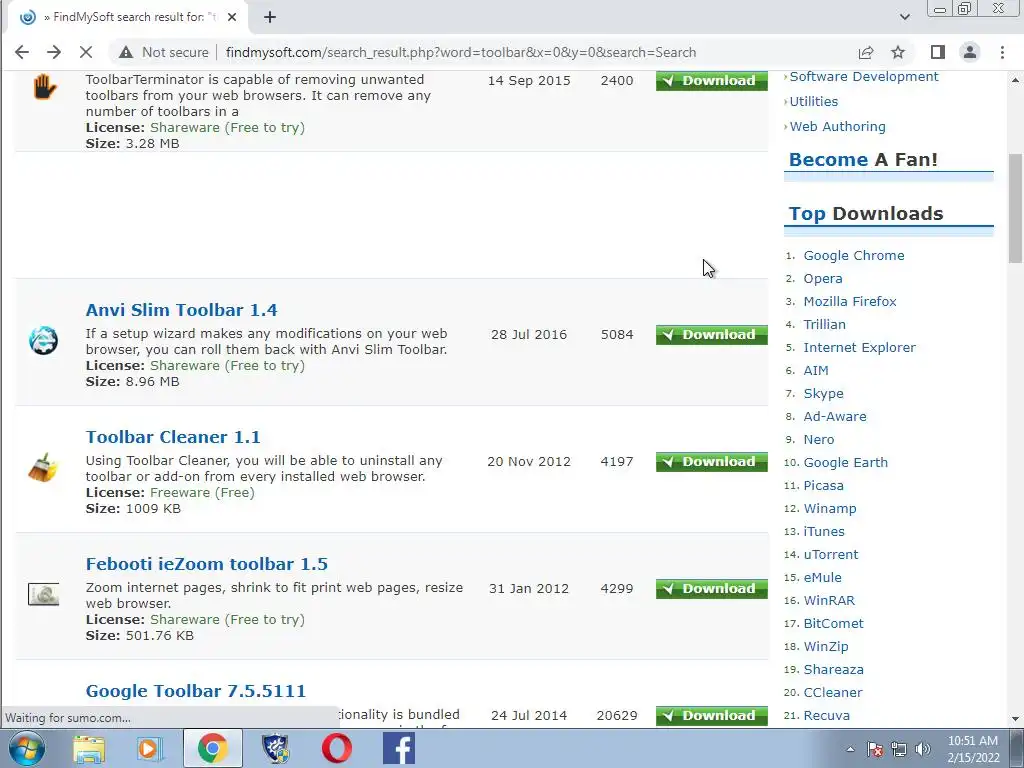
Task: Open the Web Authoring category
Action: pos(837,127)
